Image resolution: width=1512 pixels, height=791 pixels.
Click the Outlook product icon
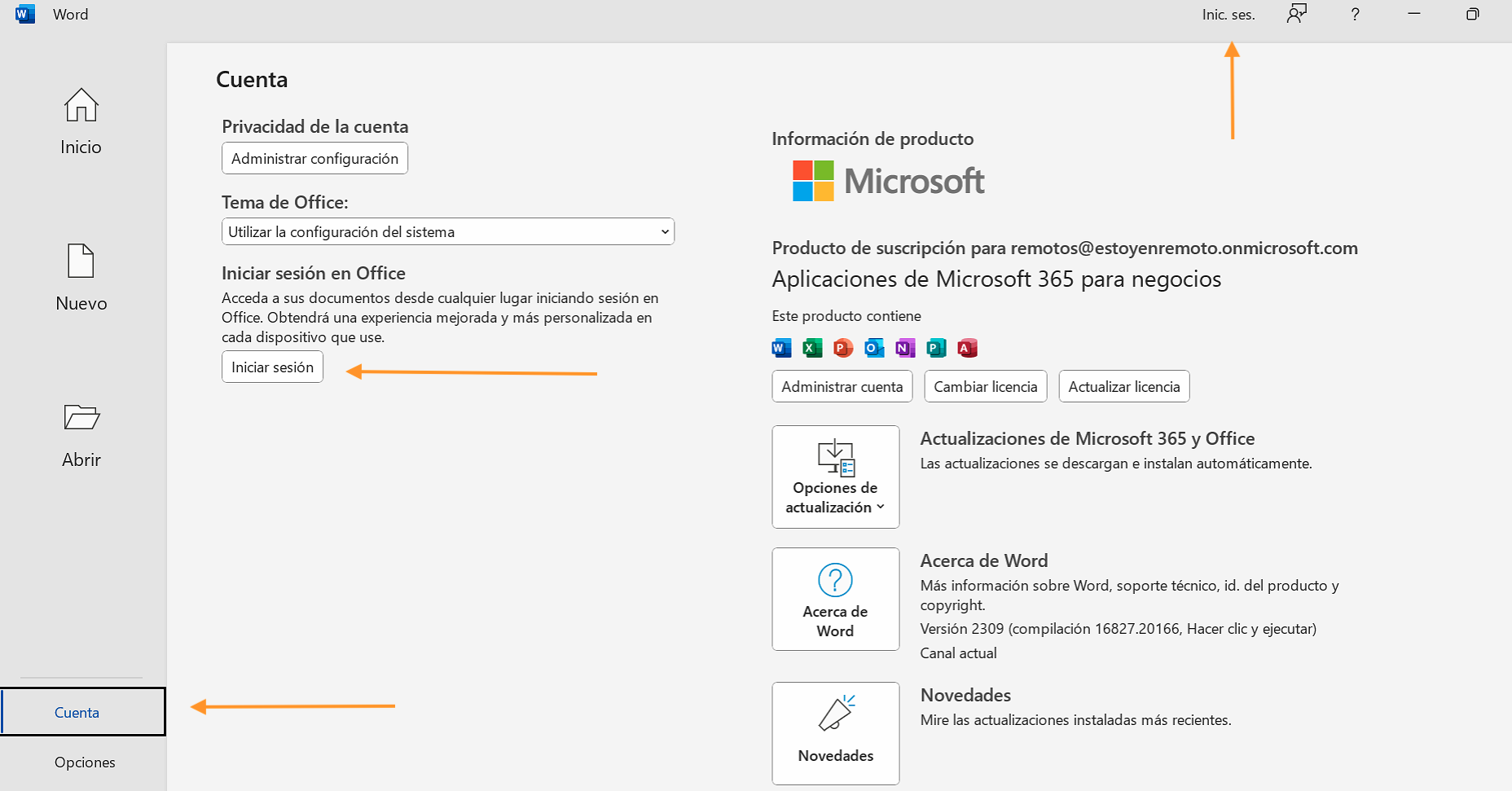[x=874, y=348]
